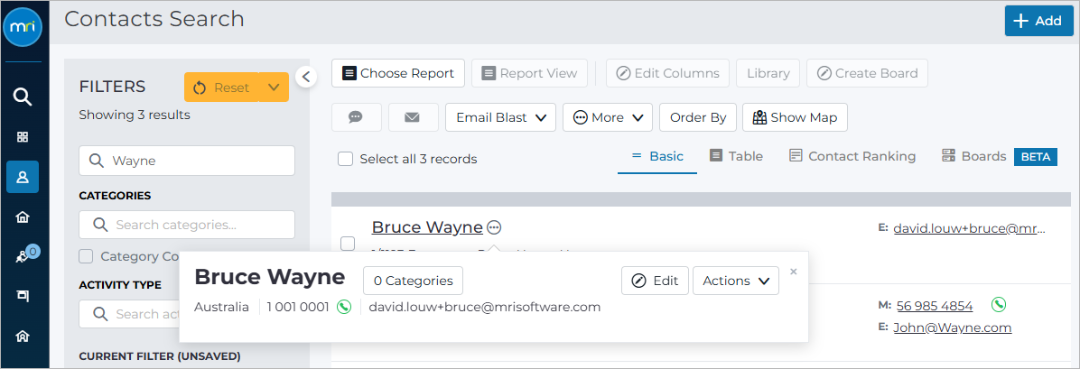Click the MRI logo at top left
The height and width of the screenshot is (369, 1080).
pyautogui.click(x=23, y=28)
